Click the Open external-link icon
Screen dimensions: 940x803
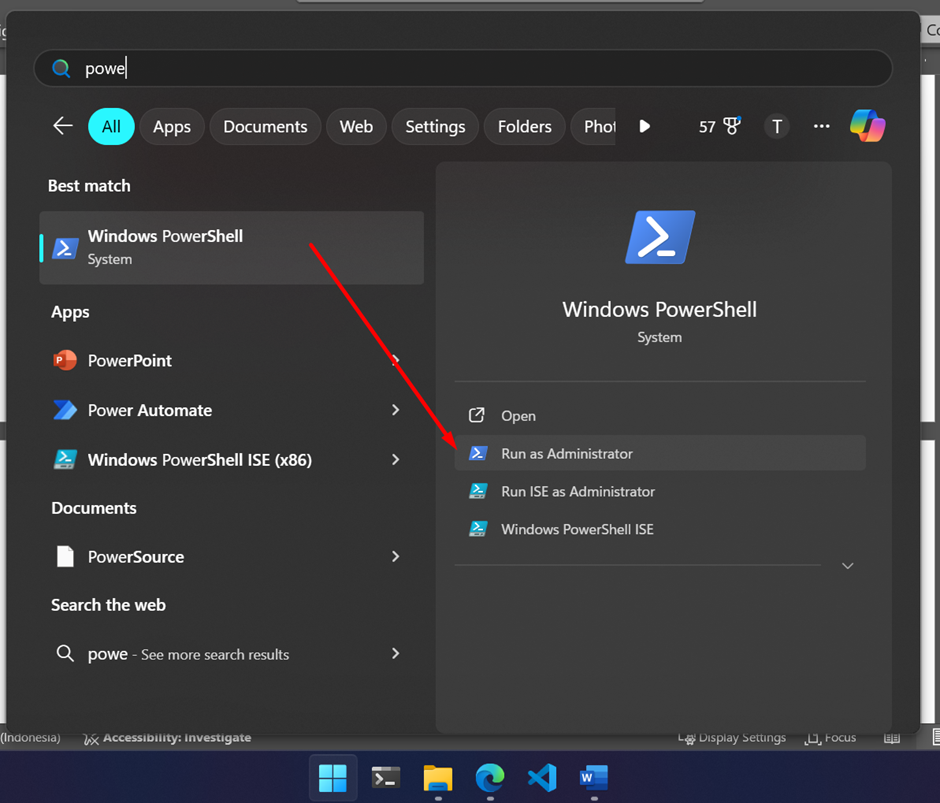477,415
